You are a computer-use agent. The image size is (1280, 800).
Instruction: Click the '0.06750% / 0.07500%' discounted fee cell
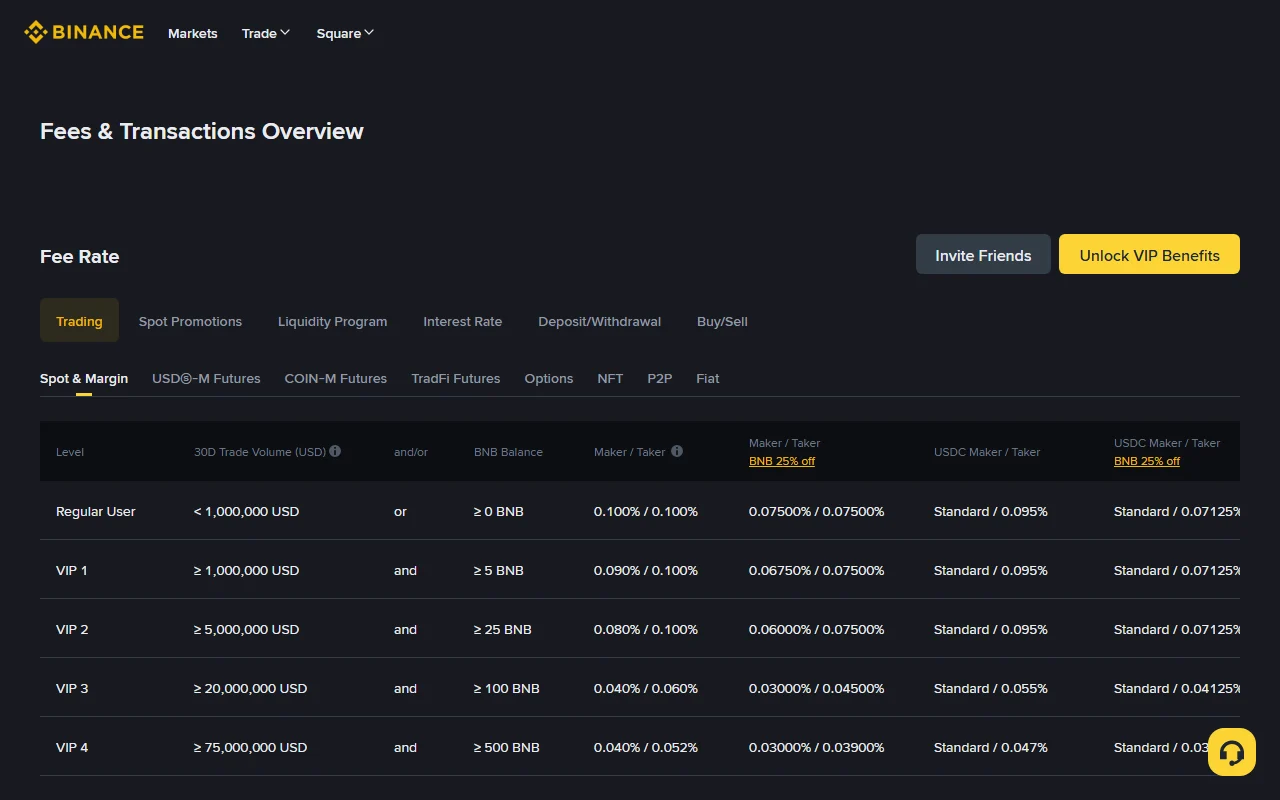(x=817, y=570)
